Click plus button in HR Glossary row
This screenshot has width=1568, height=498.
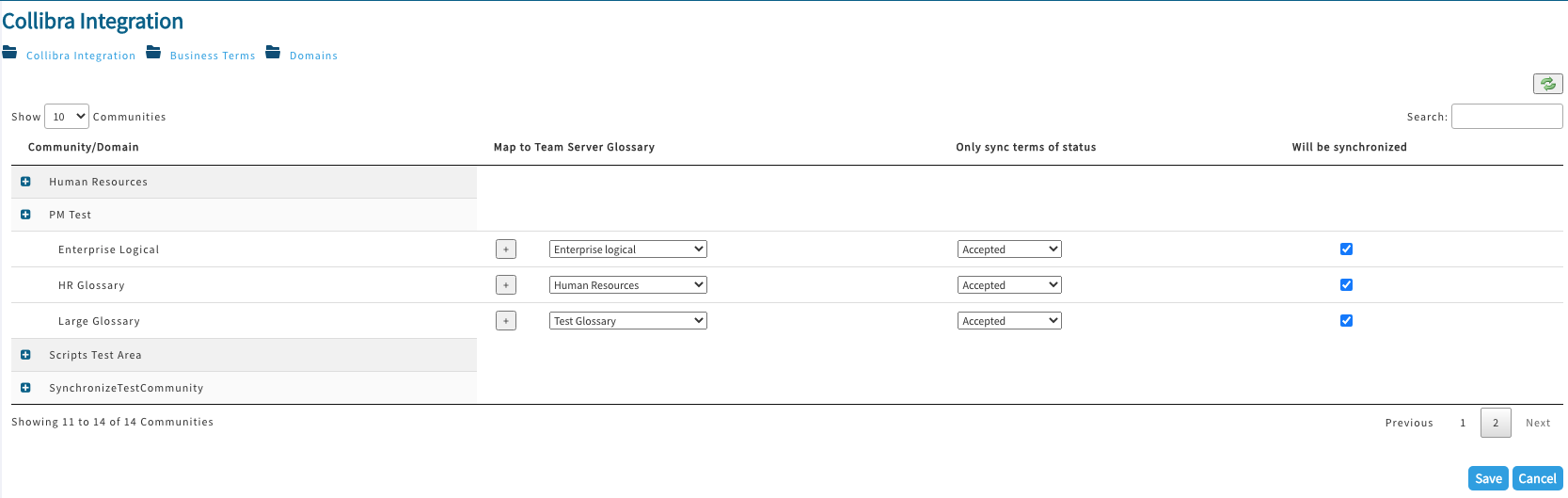[x=506, y=285]
